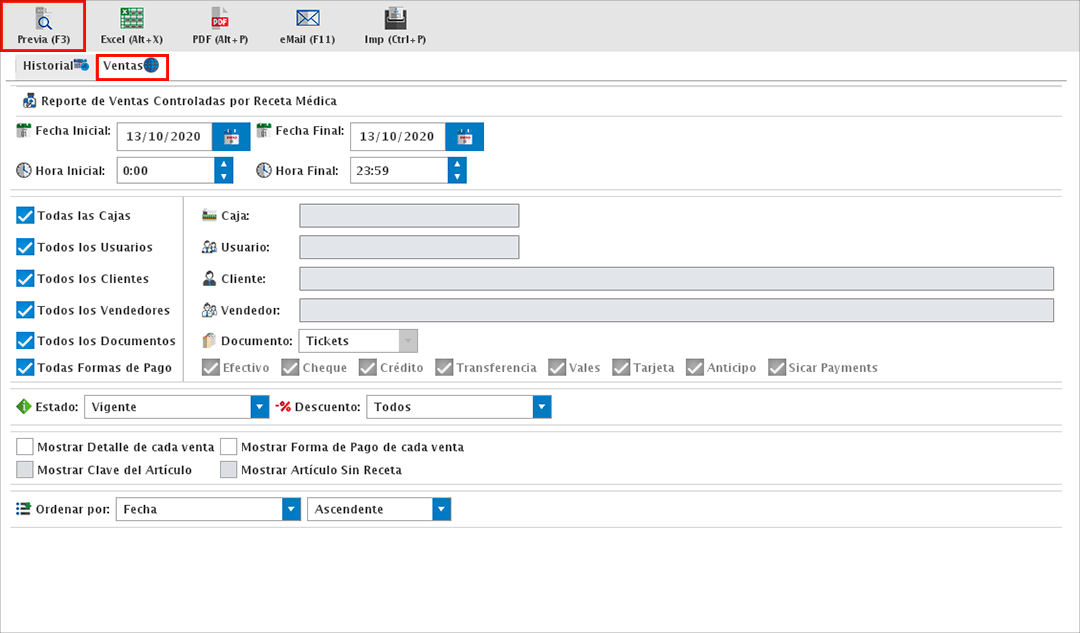Expand Ordenar por Fecha dropdown

pos(291,509)
